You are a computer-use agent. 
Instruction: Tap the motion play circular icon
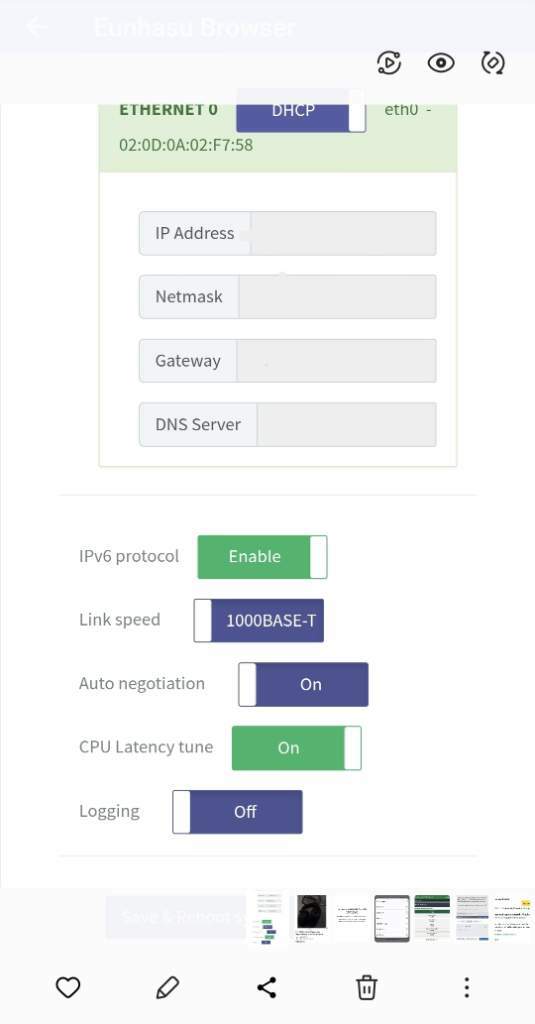[389, 63]
